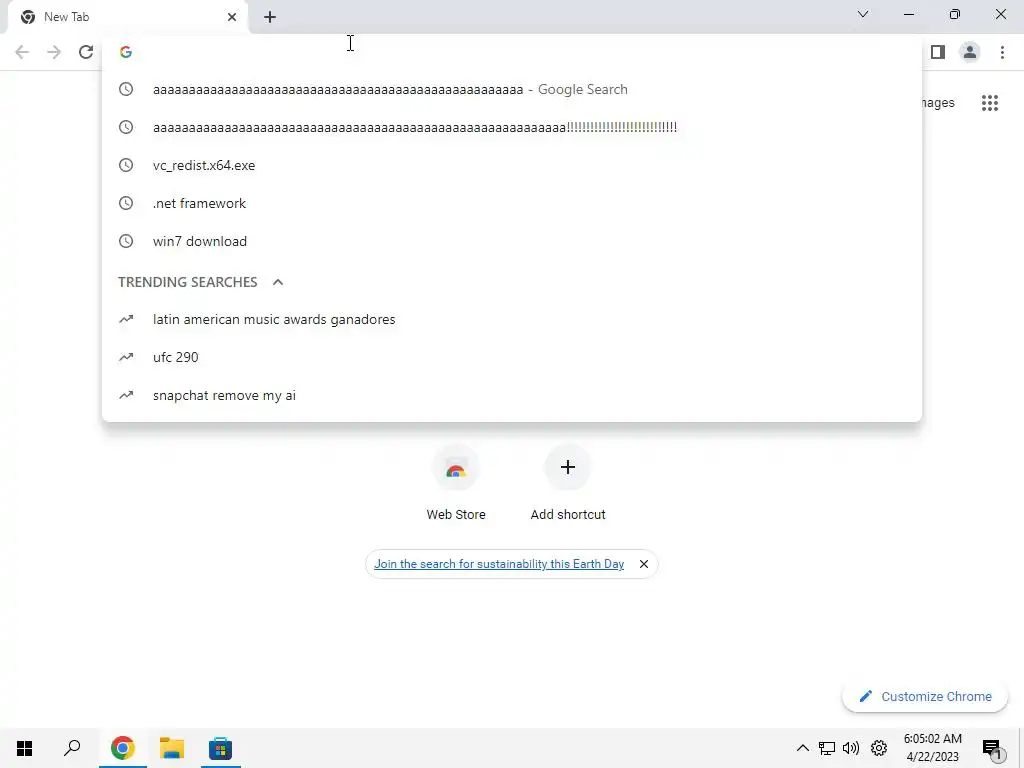Screen dimensions: 1024x768
Task: Choose the win7 download suggestion
Action: [512, 241]
